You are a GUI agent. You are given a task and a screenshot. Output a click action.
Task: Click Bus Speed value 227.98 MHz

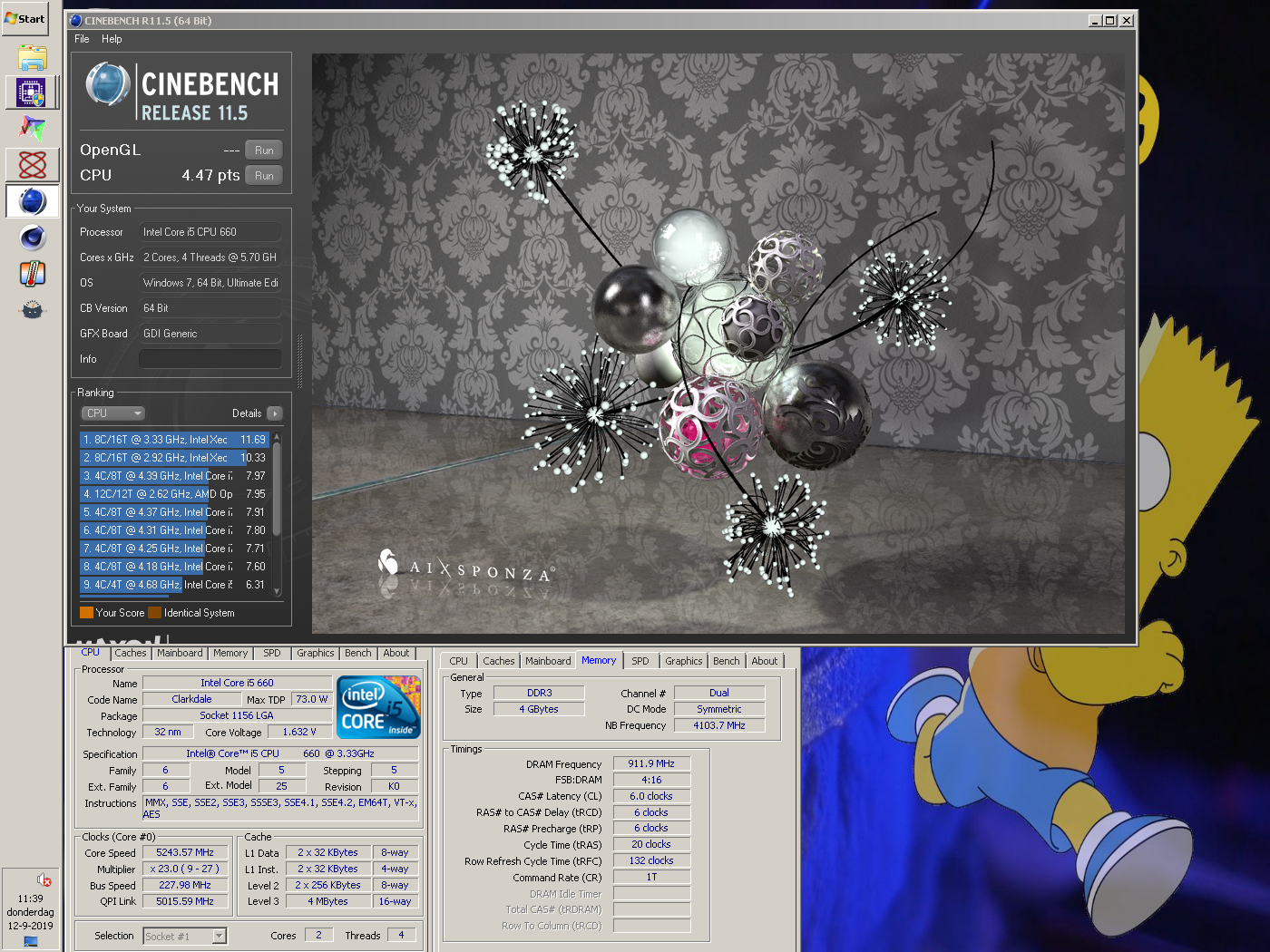tap(185, 885)
